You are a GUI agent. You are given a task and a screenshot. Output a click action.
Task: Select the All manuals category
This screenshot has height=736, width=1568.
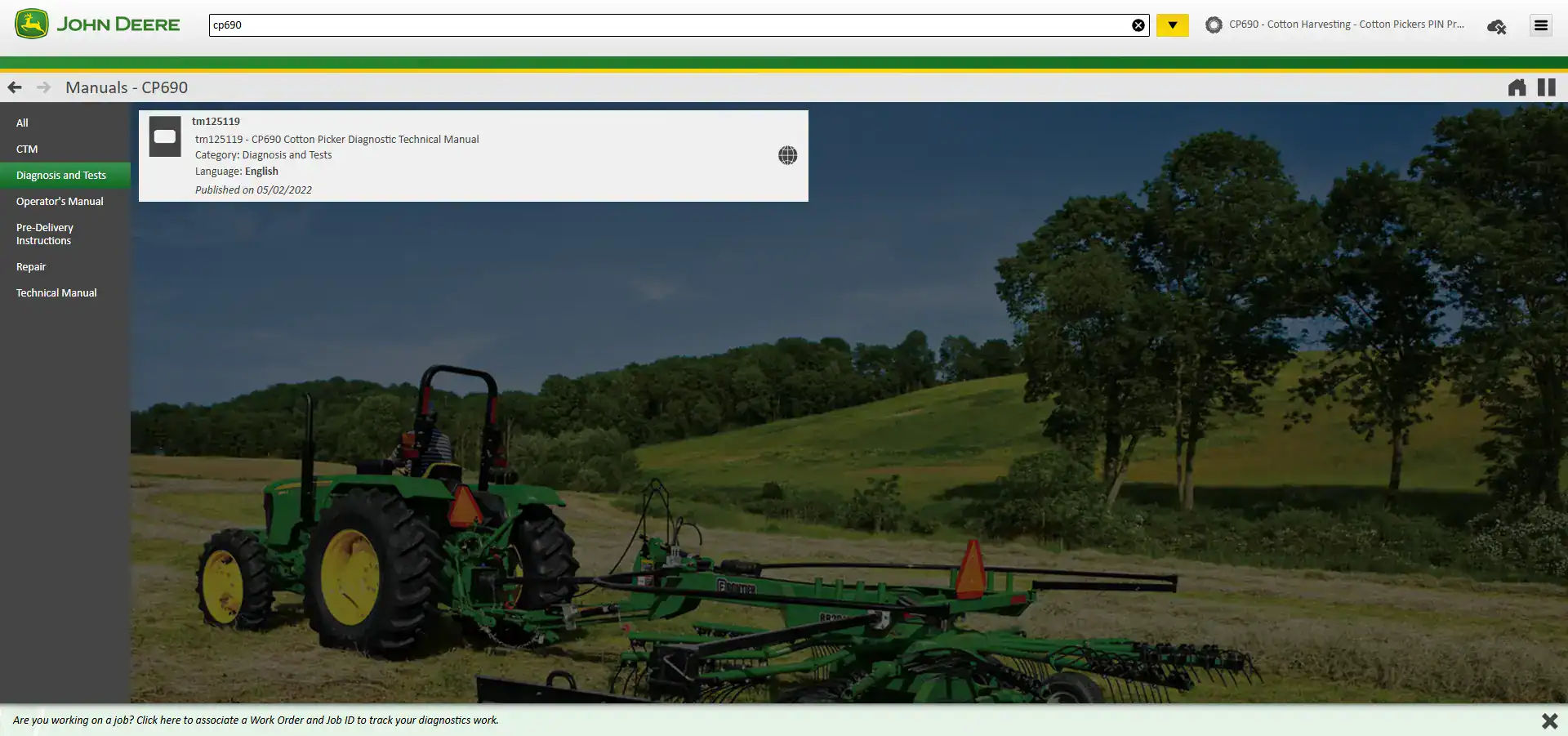[x=65, y=123]
